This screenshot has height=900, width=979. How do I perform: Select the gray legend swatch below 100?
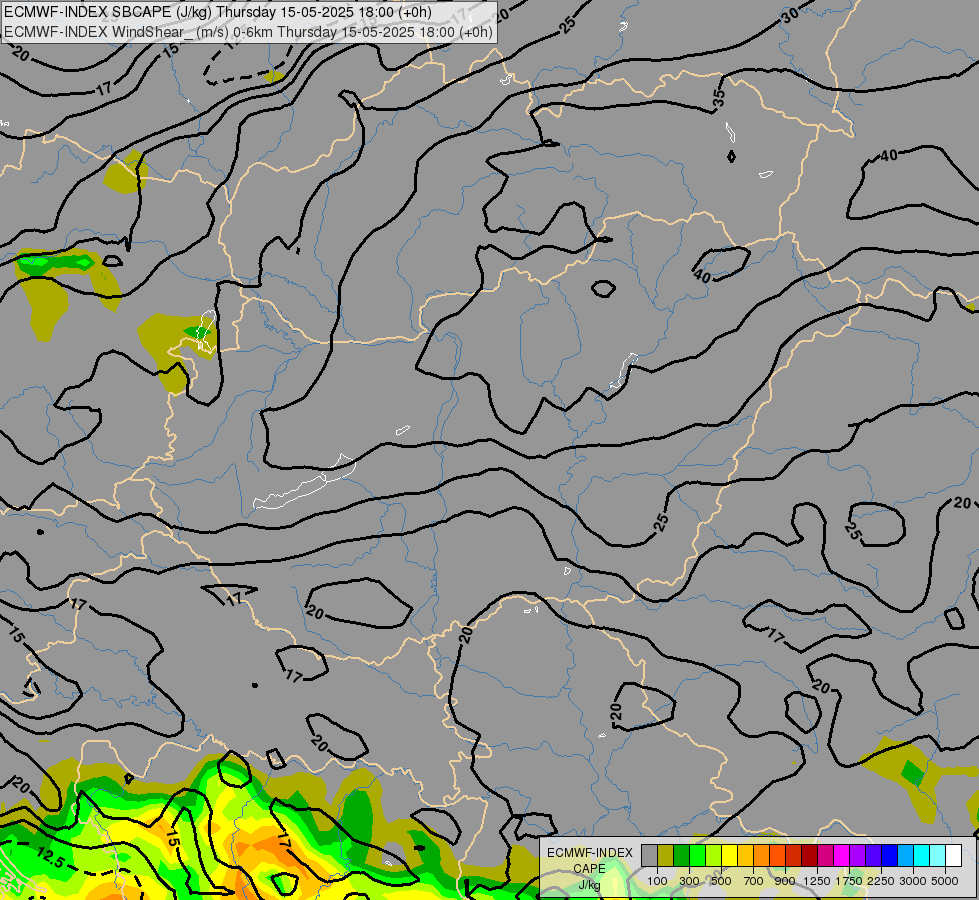point(649,855)
